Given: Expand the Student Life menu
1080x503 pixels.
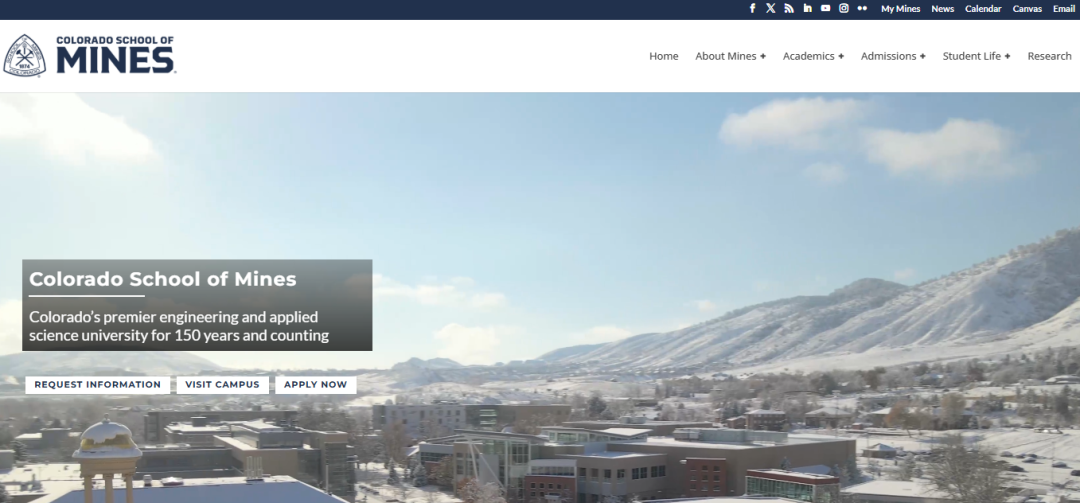Looking at the screenshot, I should (x=976, y=56).
